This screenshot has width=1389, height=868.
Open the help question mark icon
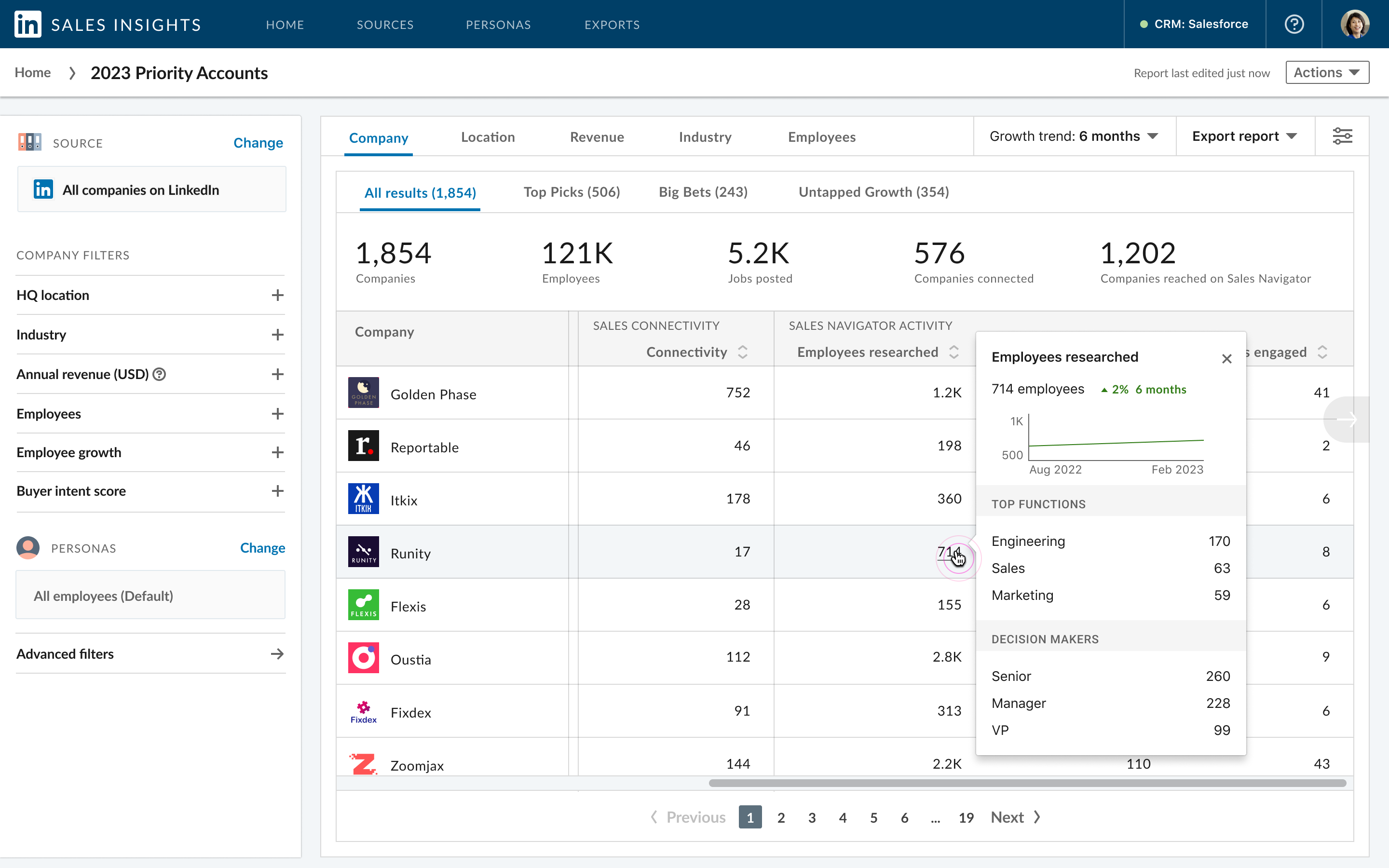click(1294, 24)
